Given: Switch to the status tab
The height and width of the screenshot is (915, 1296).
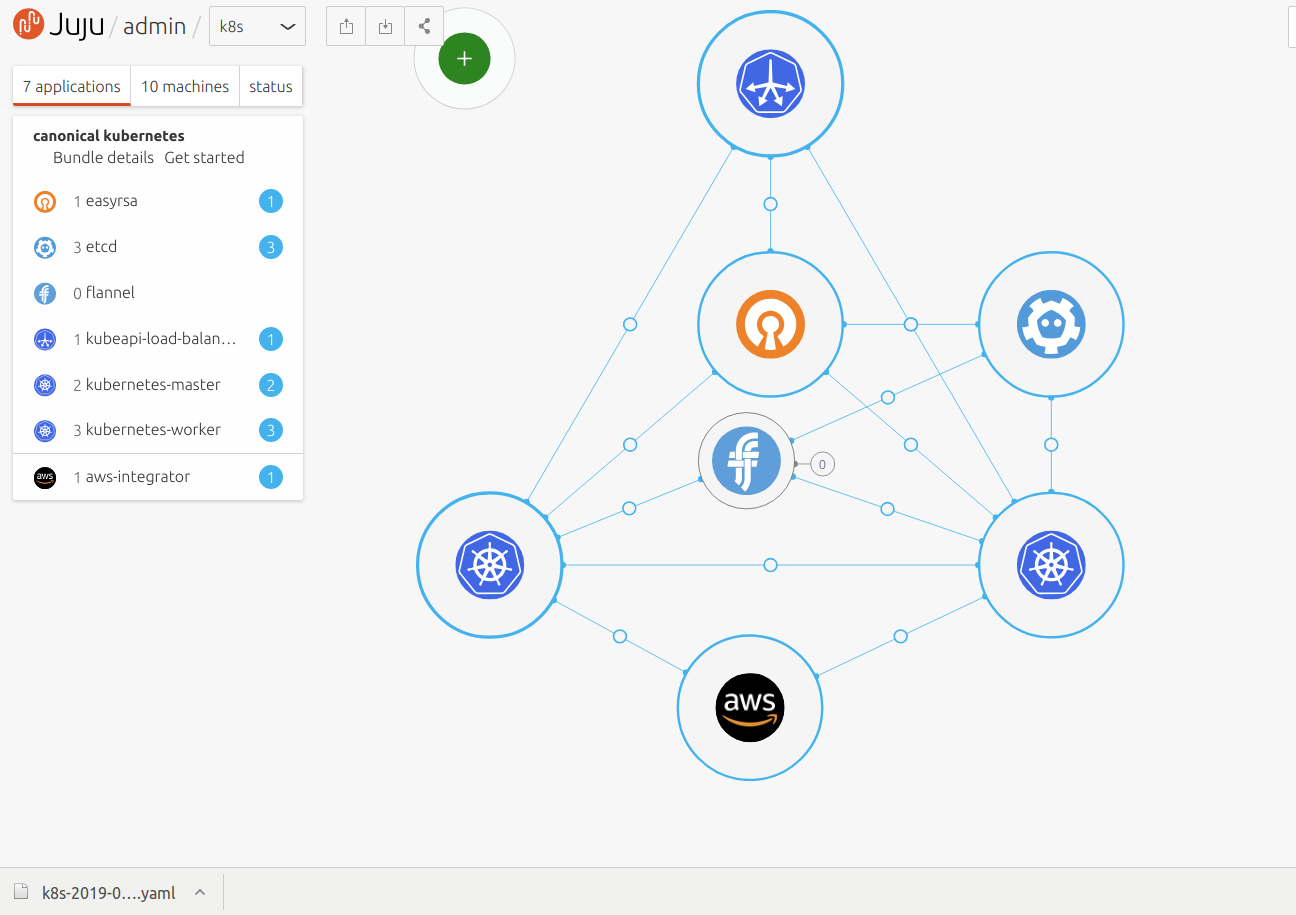Looking at the screenshot, I should pos(271,86).
